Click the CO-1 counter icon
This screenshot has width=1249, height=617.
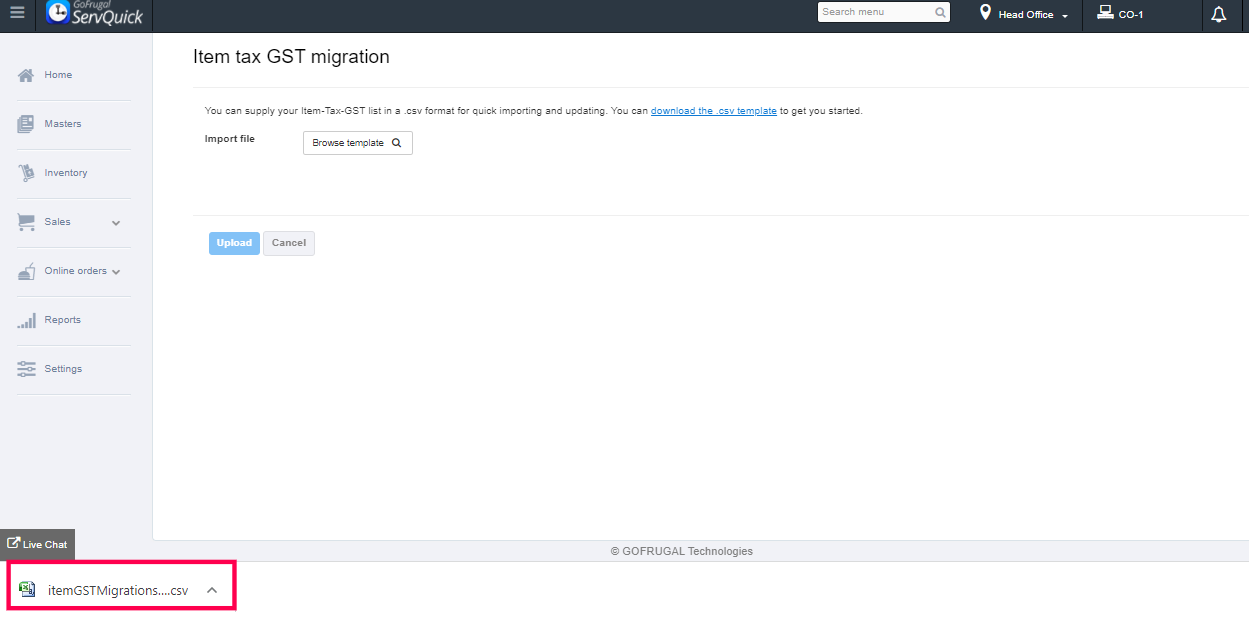[1105, 13]
